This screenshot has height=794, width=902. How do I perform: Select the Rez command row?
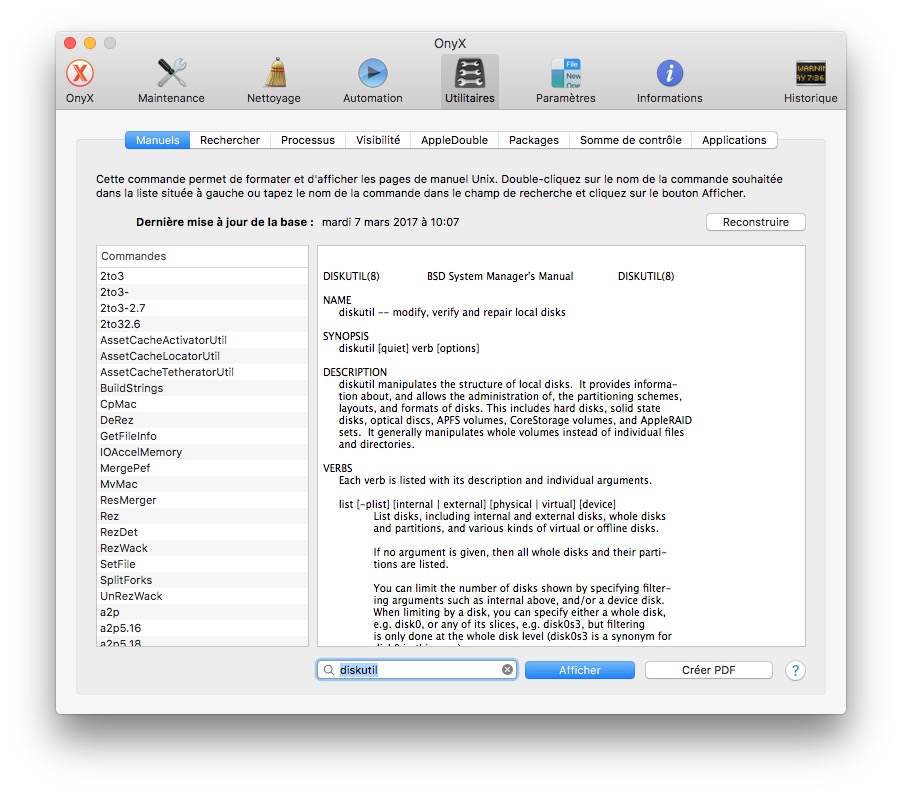202,516
